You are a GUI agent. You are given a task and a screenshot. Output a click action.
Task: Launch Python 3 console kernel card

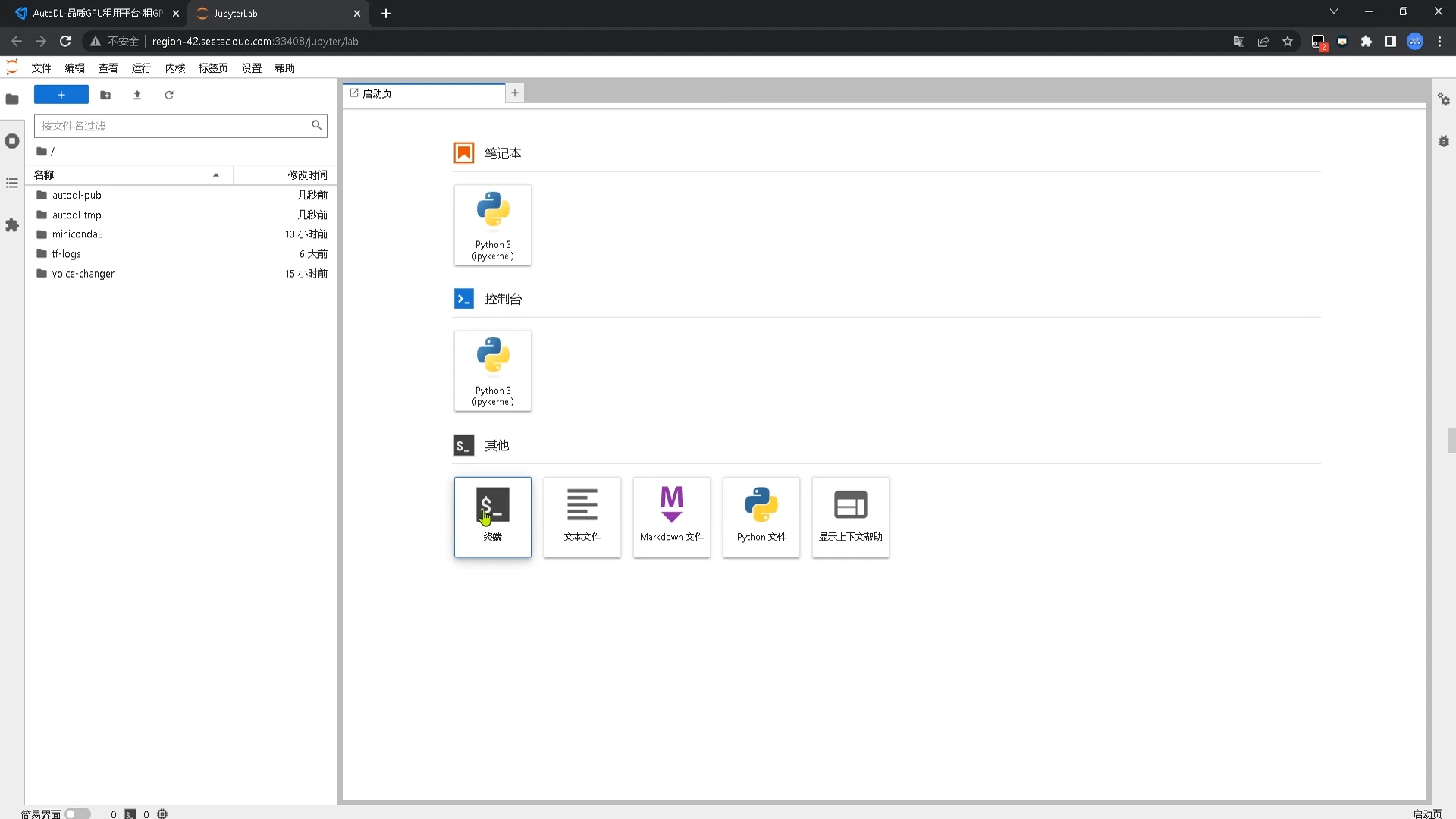coord(493,371)
